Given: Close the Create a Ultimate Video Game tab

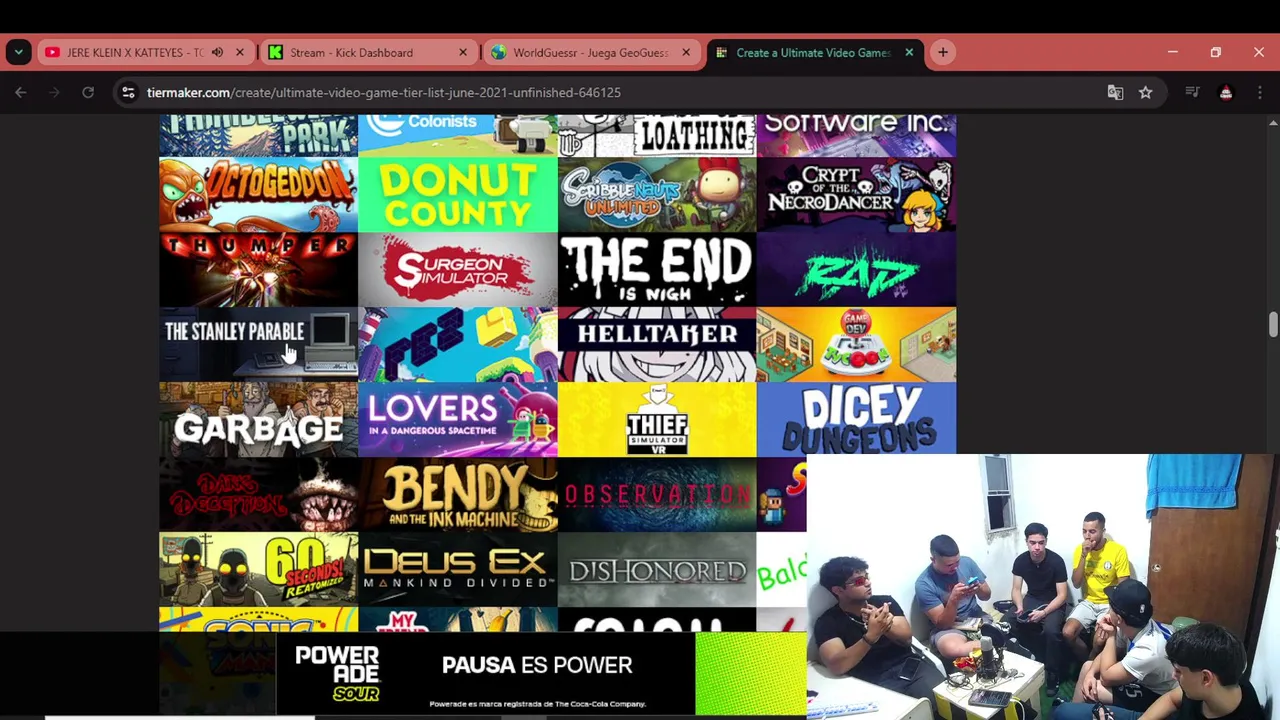Looking at the screenshot, I should point(908,52).
